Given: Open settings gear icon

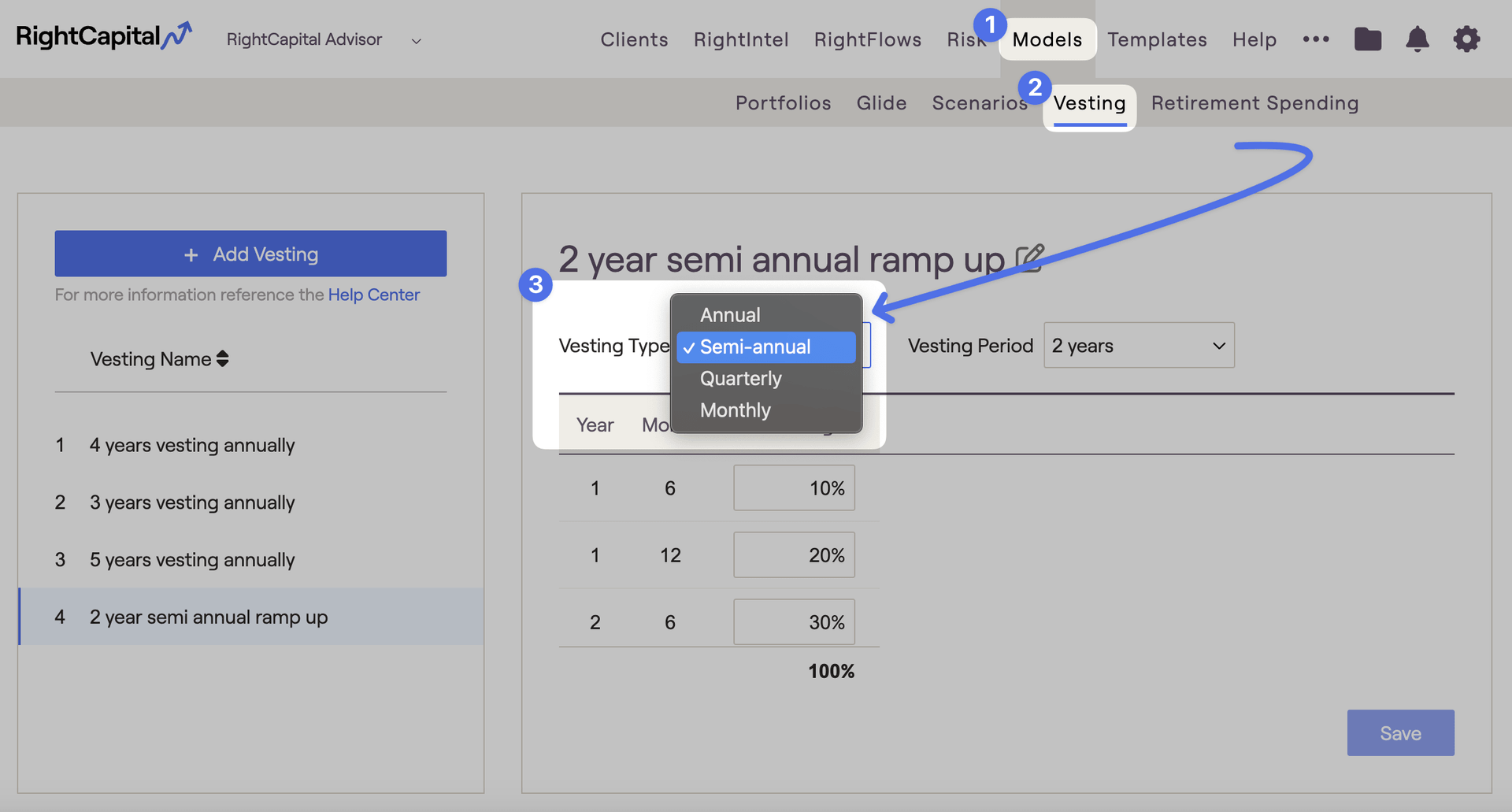Looking at the screenshot, I should click(x=1466, y=39).
